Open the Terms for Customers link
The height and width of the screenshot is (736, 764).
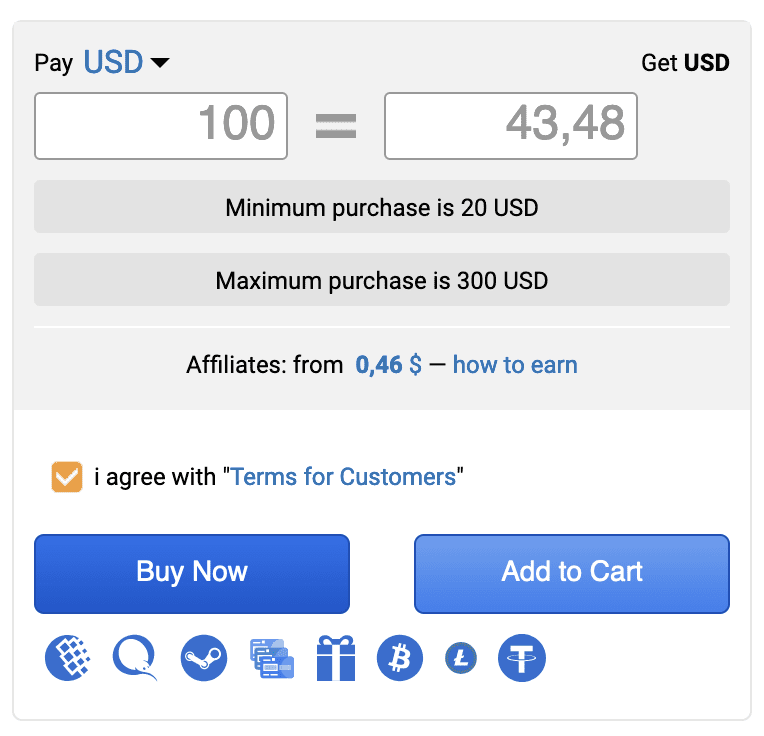[343, 477]
